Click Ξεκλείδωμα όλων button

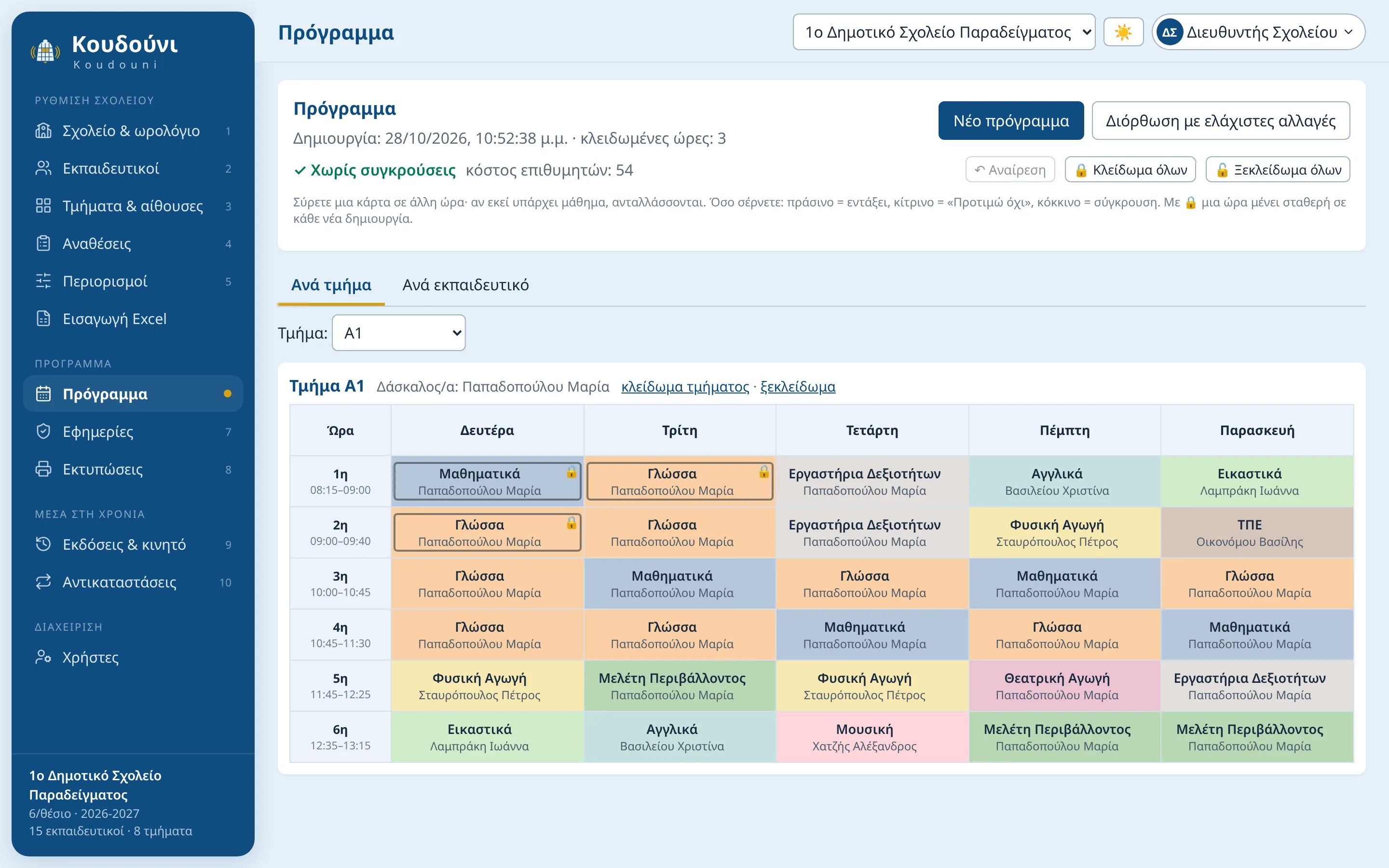pos(1278,170)
